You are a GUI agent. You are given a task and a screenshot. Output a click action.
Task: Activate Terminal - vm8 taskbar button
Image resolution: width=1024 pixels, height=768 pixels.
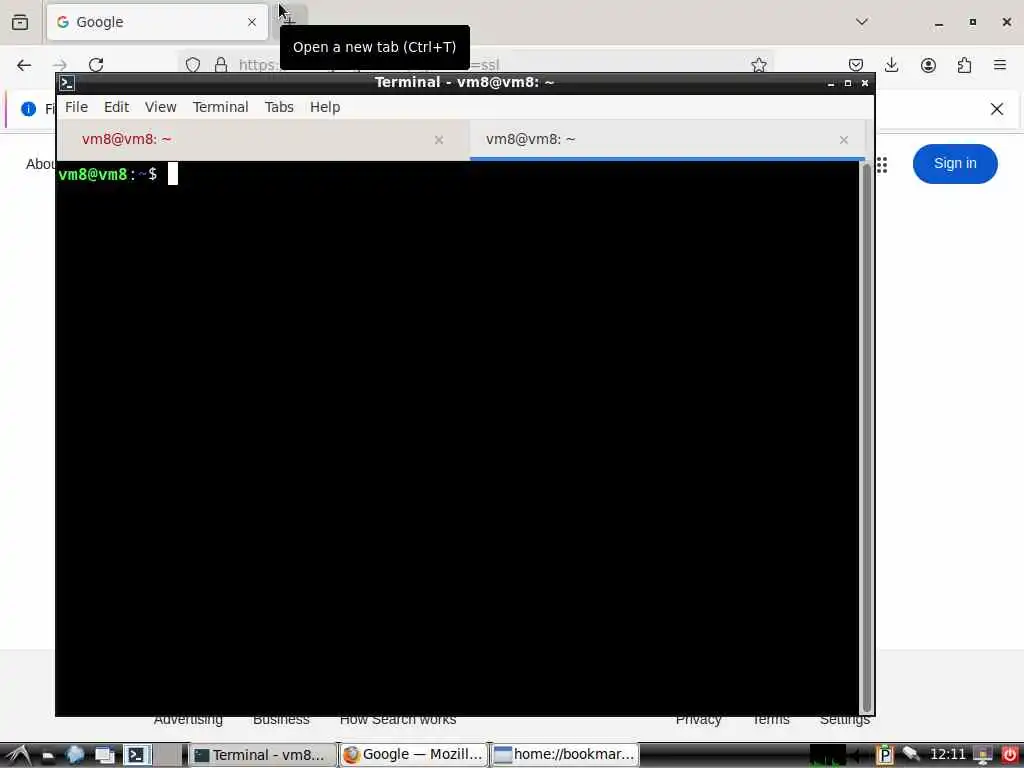(x=263, y=755)
